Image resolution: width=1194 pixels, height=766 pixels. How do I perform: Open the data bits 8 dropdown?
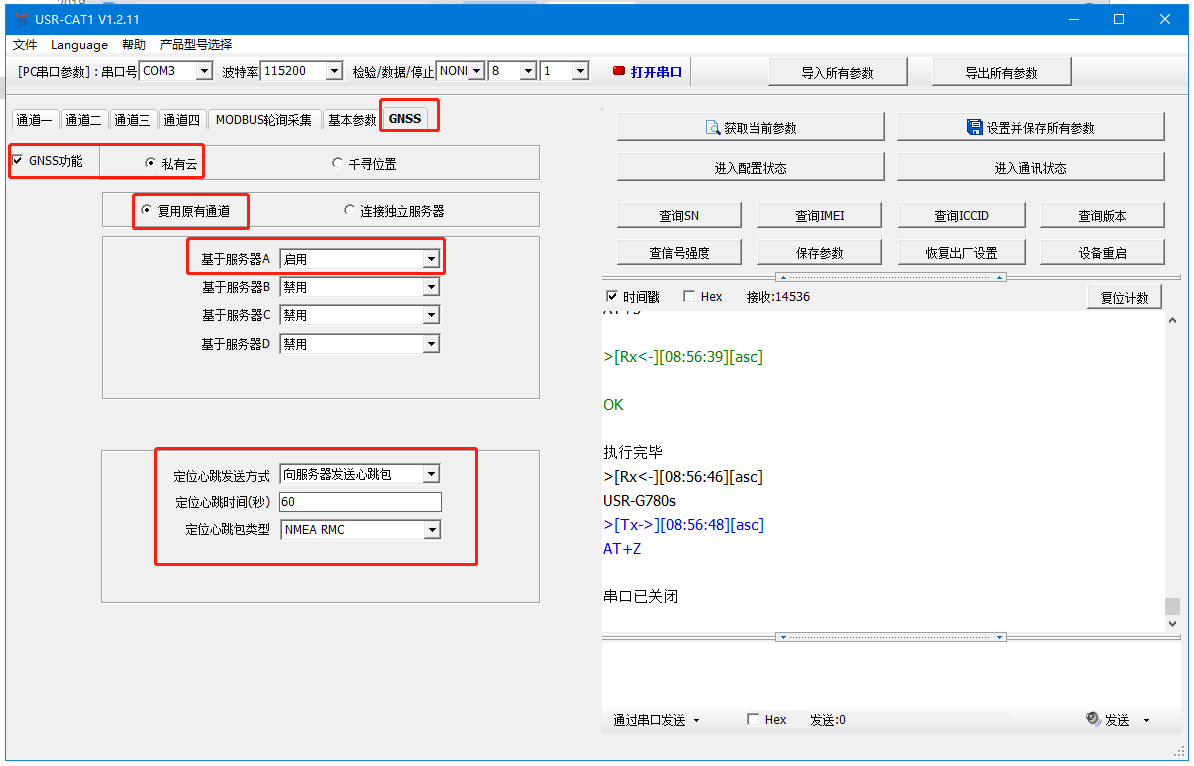pos(528,71)
